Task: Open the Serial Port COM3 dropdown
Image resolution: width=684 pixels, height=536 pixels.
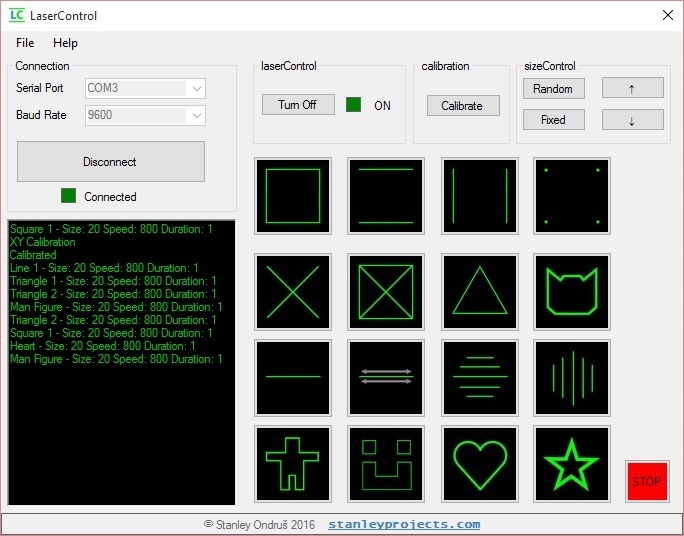Action: (145, 89)
